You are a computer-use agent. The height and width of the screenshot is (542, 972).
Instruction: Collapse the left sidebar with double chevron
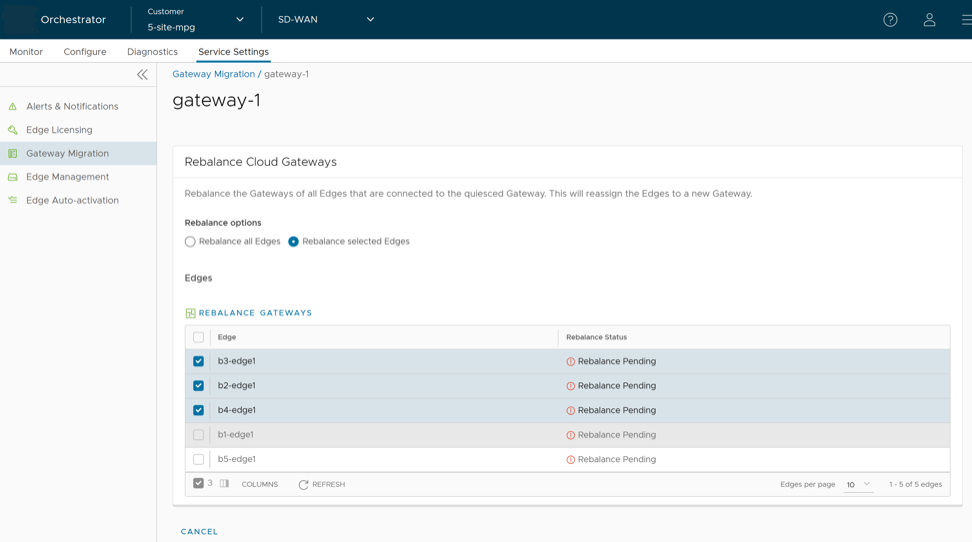142,75
